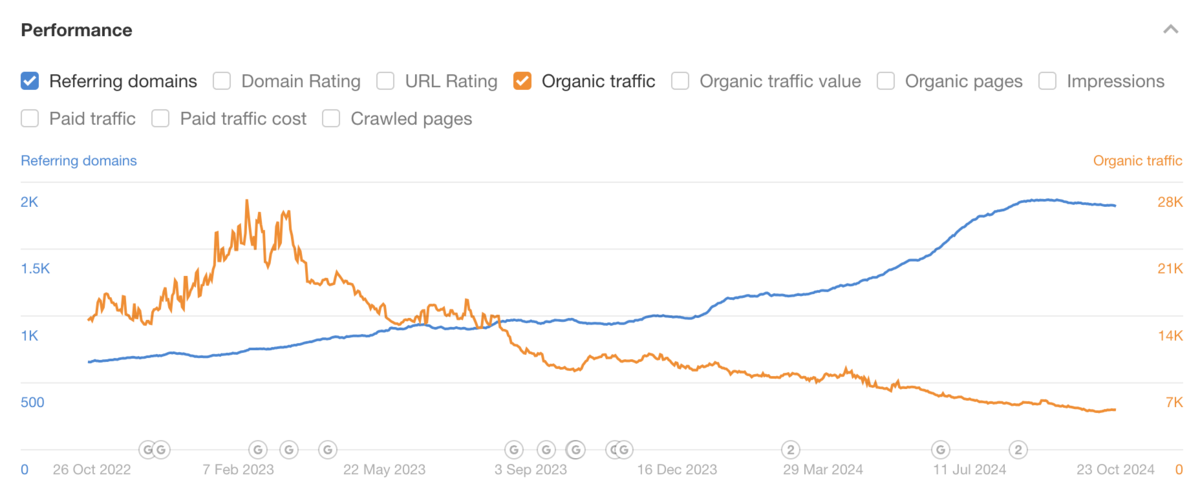Screen dimensions: 1200x495
Task: Click the orange Organic traffic axis label
Action: pyautogui.click(x=1137, y=160)
